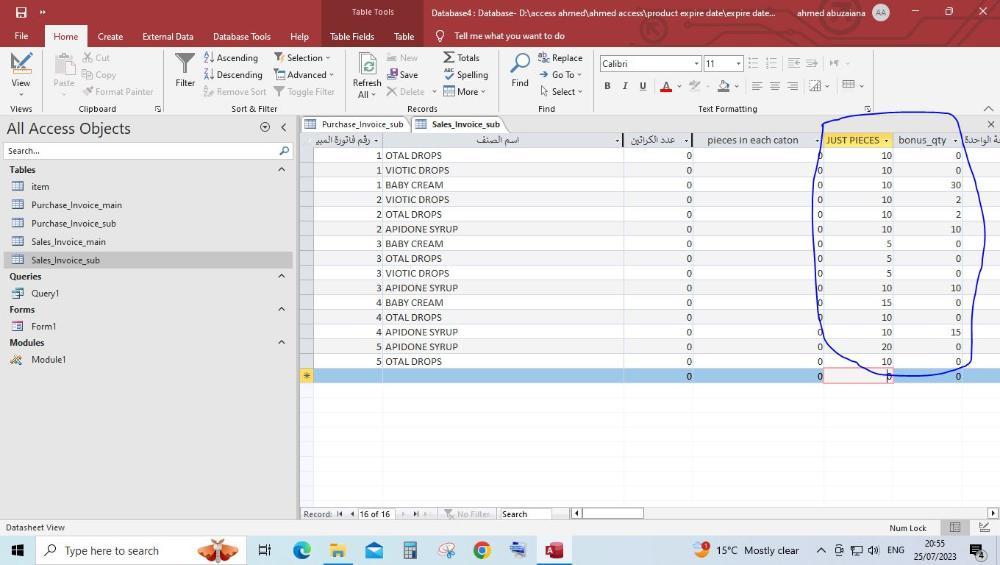Click the Totals sigma icon

point(449,58)
